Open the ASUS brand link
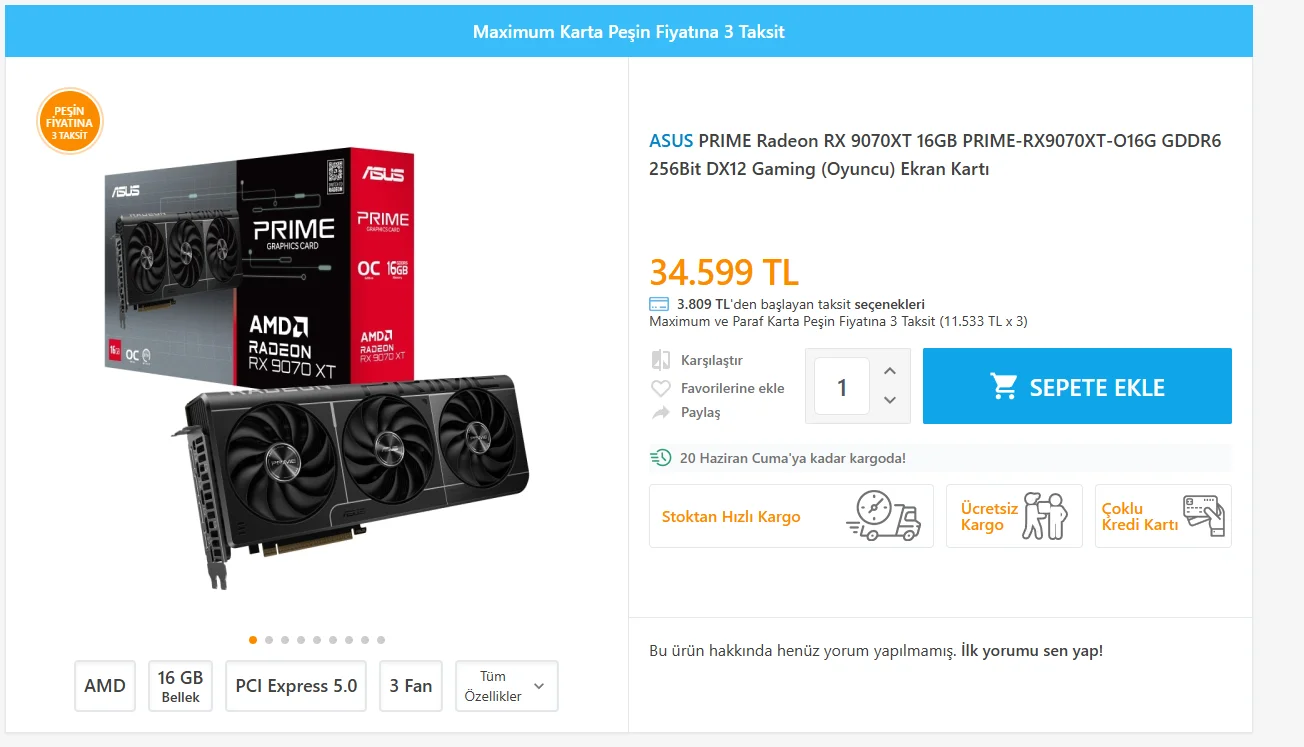The height and width of the screenshot is (747, 1304). (670, 141)
